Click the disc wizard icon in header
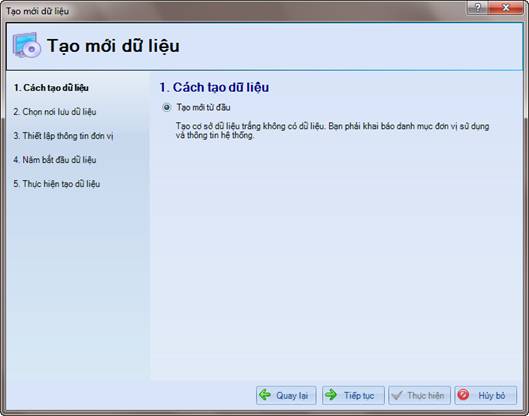This screenshot has width=529, height=416. point(27,45)
